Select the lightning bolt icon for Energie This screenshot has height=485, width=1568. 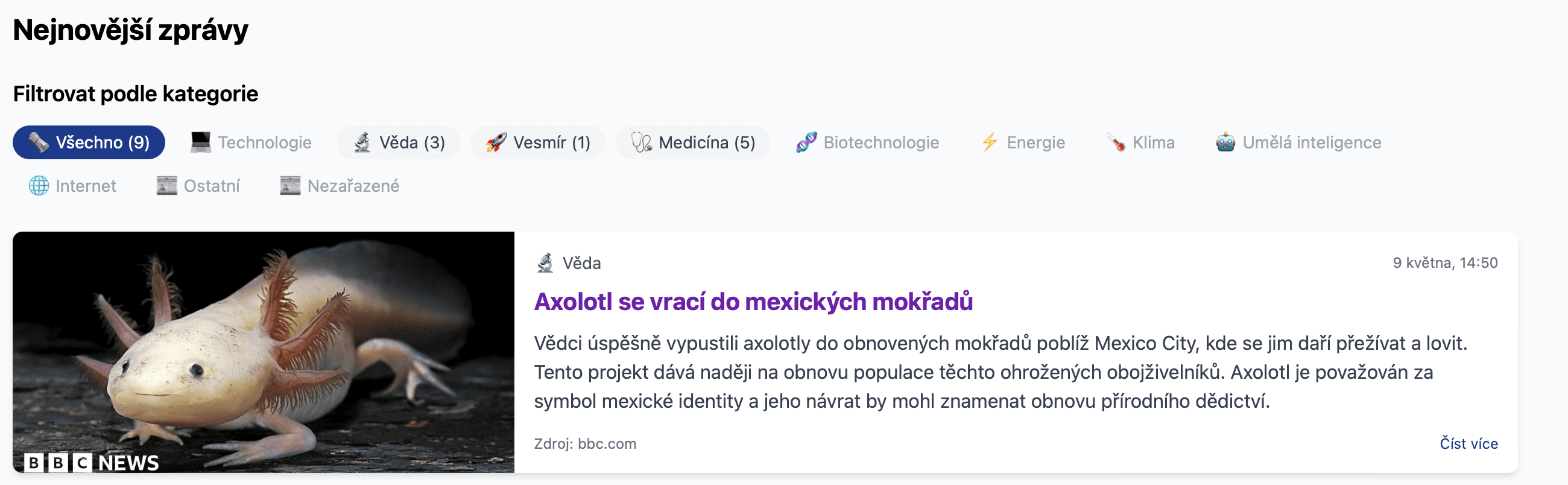990,142
